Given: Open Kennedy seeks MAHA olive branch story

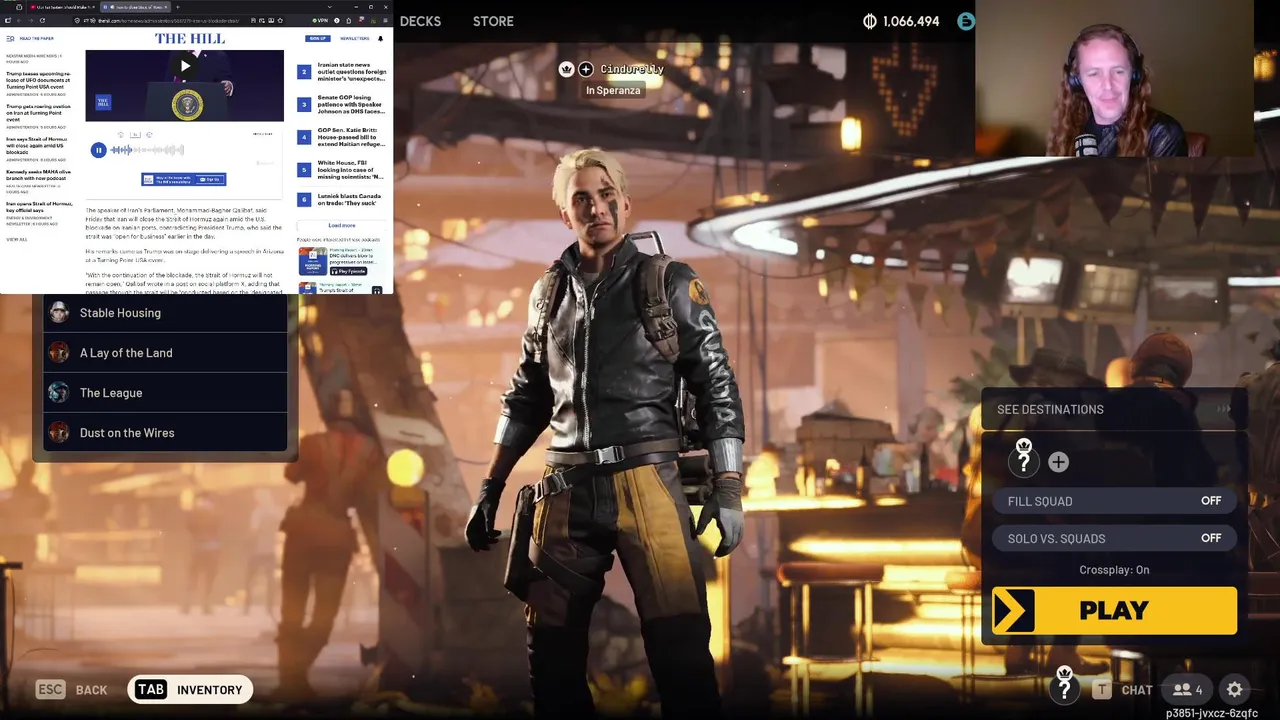Looking at the screenshot, I should coord(38,174).
